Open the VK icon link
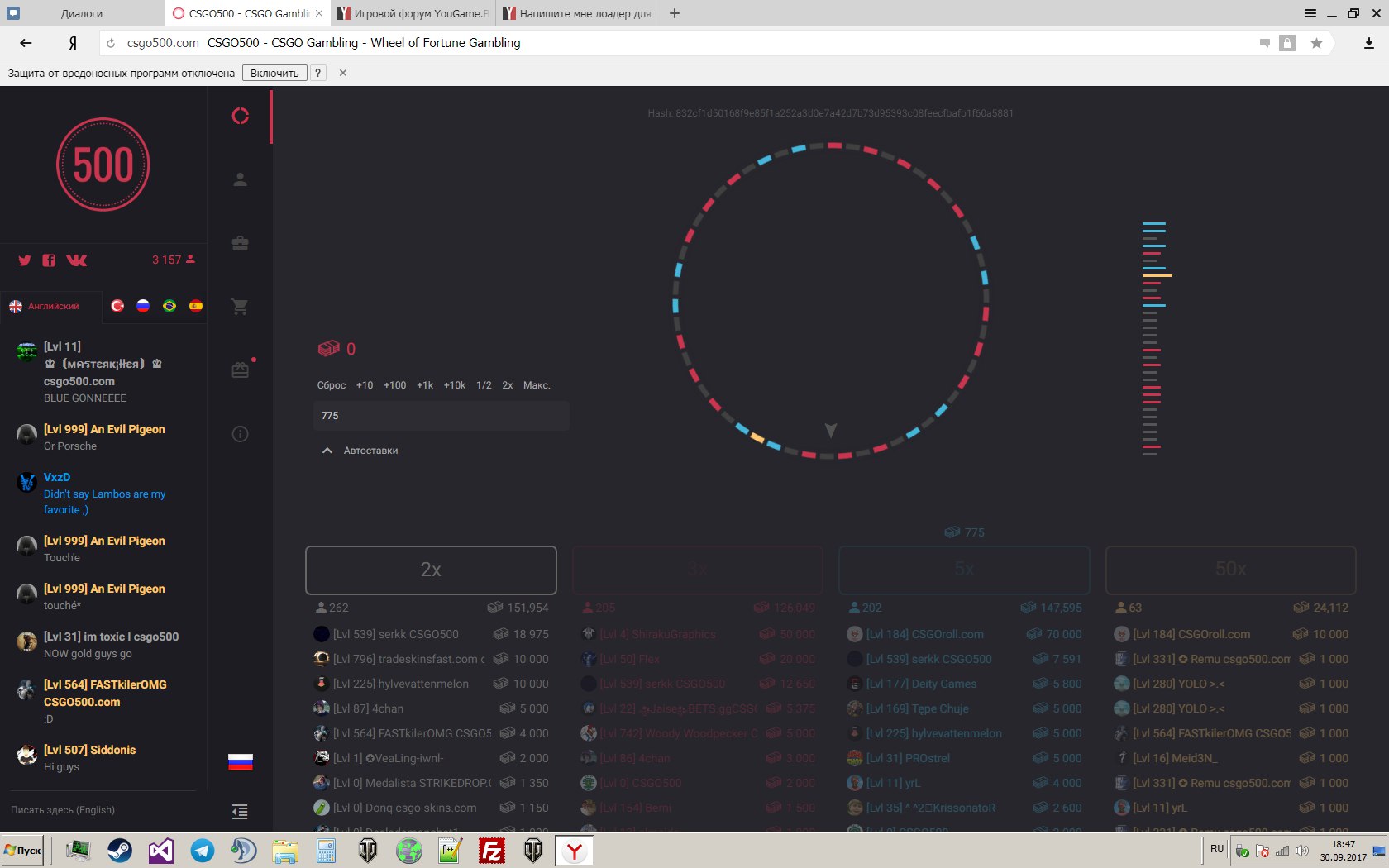 coord(77,260)
